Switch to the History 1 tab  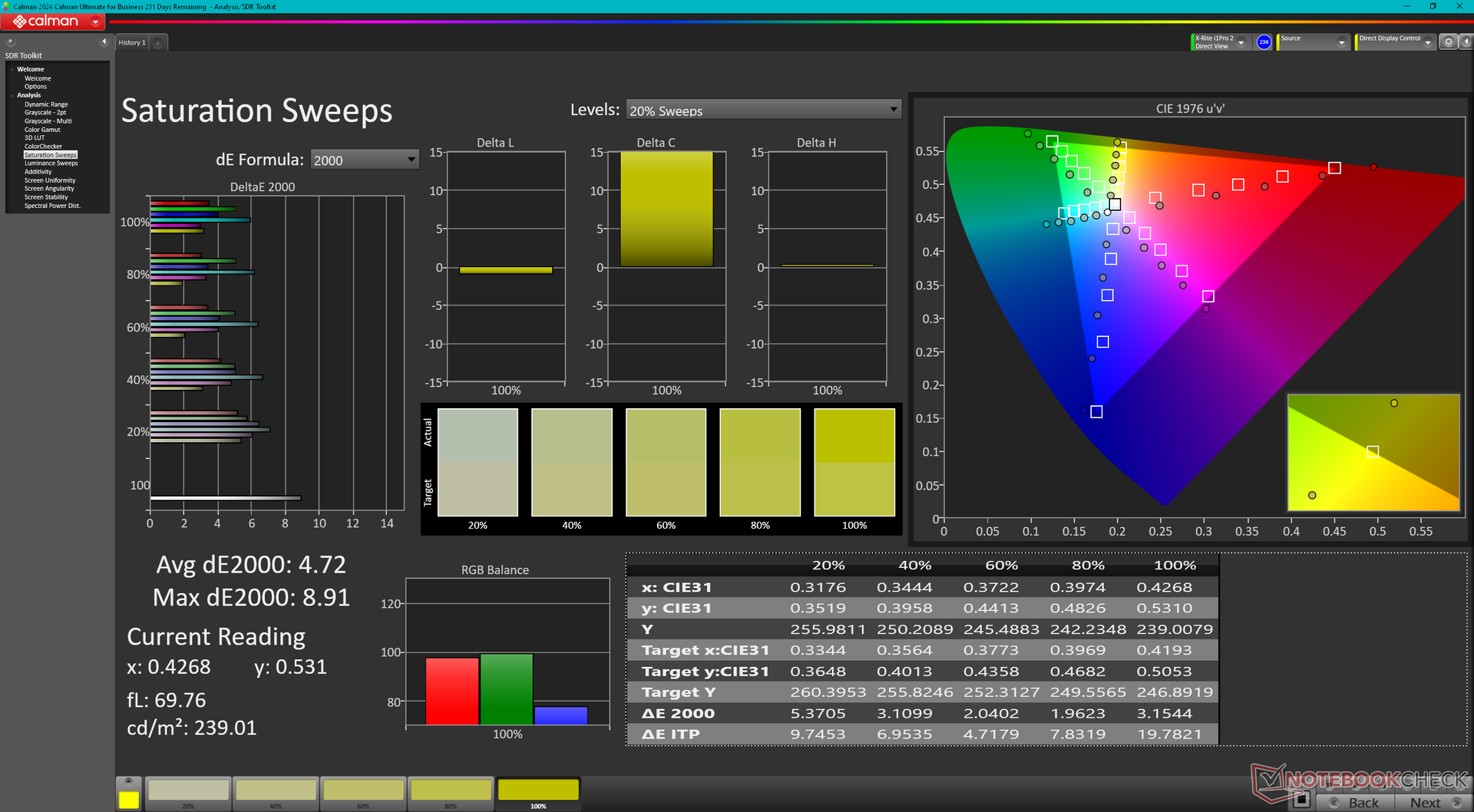[132, 43]
